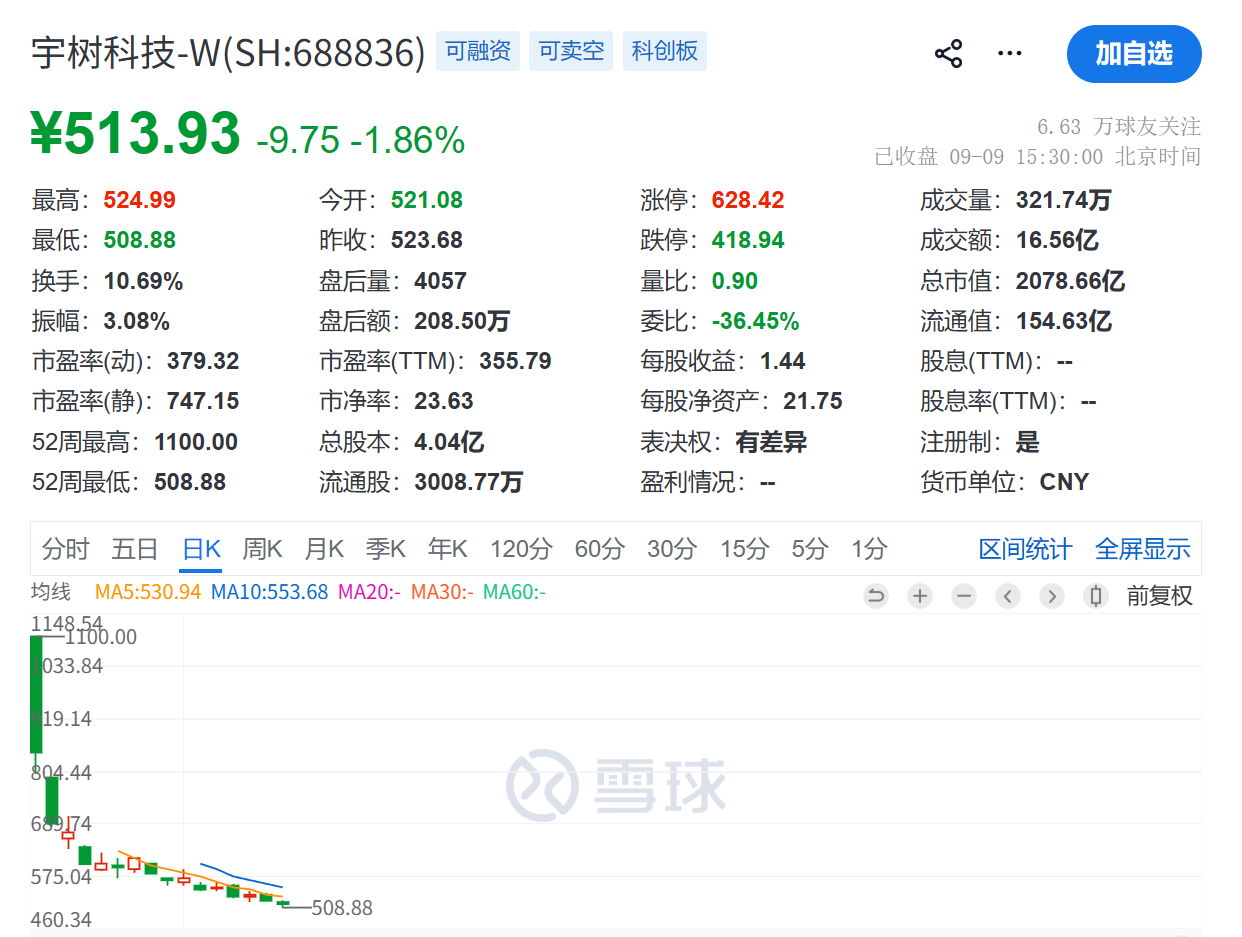The image size is (1242, 937).
Task: Click the 6.63 万球友关注 follower count
Action: (x=1119, y=127)
